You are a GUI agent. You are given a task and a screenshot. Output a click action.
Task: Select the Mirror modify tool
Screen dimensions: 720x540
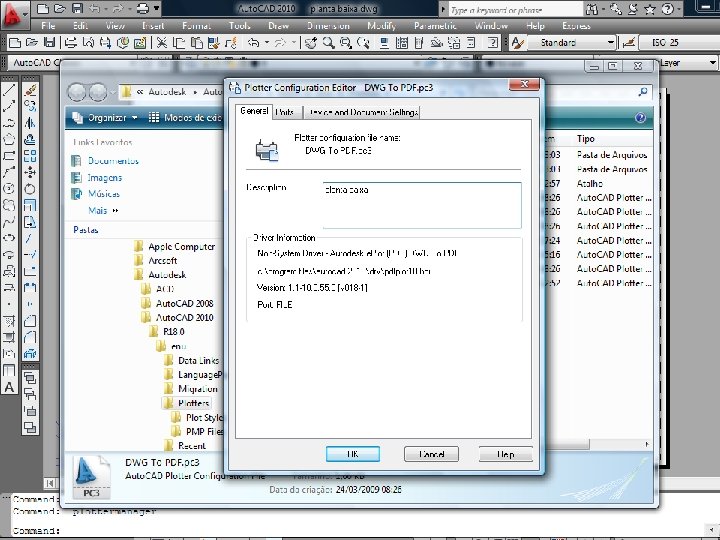point(30,123)
